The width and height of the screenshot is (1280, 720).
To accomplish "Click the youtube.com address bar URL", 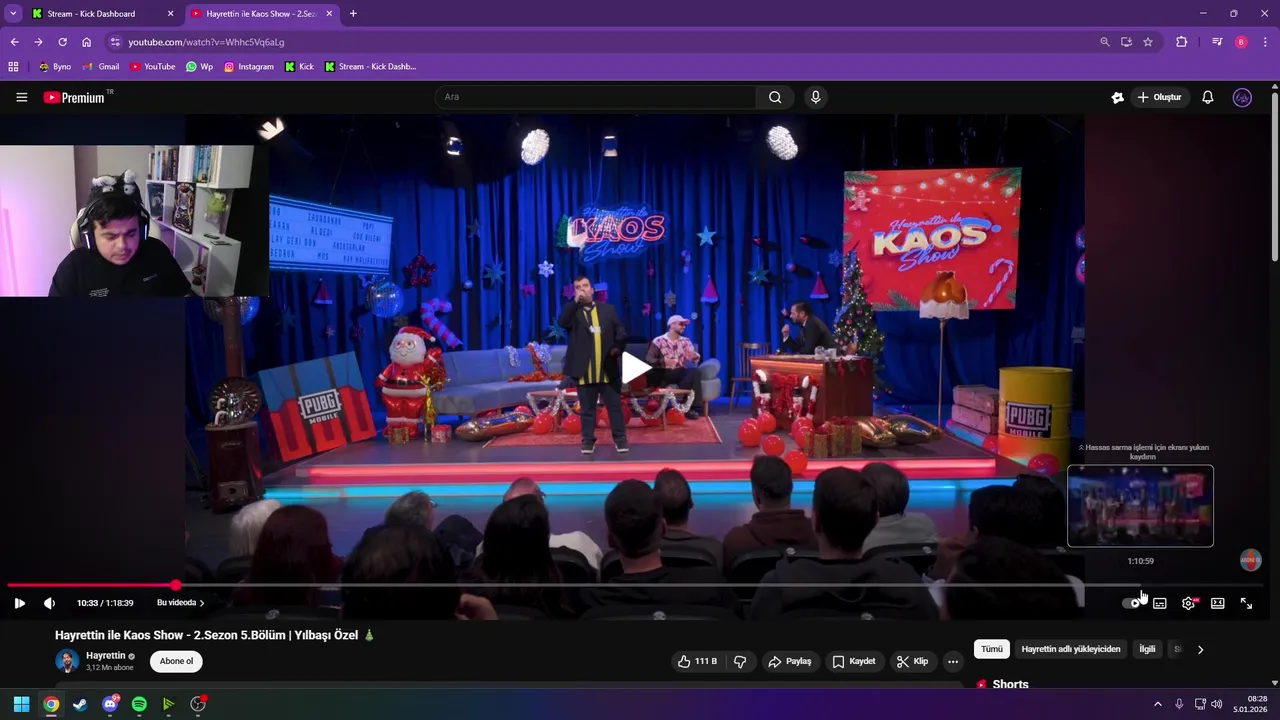I will [206, 42].
